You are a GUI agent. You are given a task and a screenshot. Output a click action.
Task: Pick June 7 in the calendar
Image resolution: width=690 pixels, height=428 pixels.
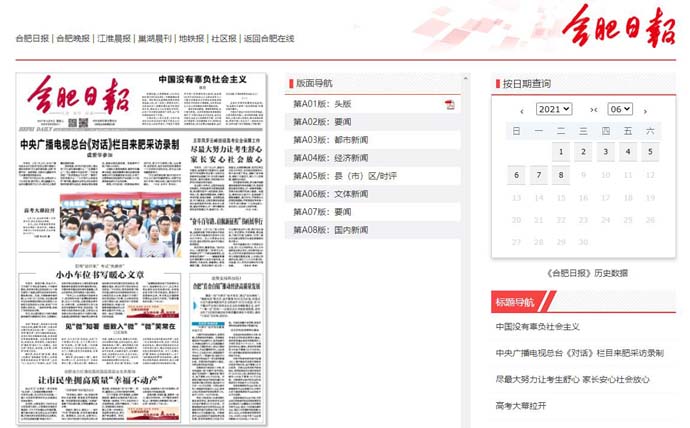pos(539,175)
